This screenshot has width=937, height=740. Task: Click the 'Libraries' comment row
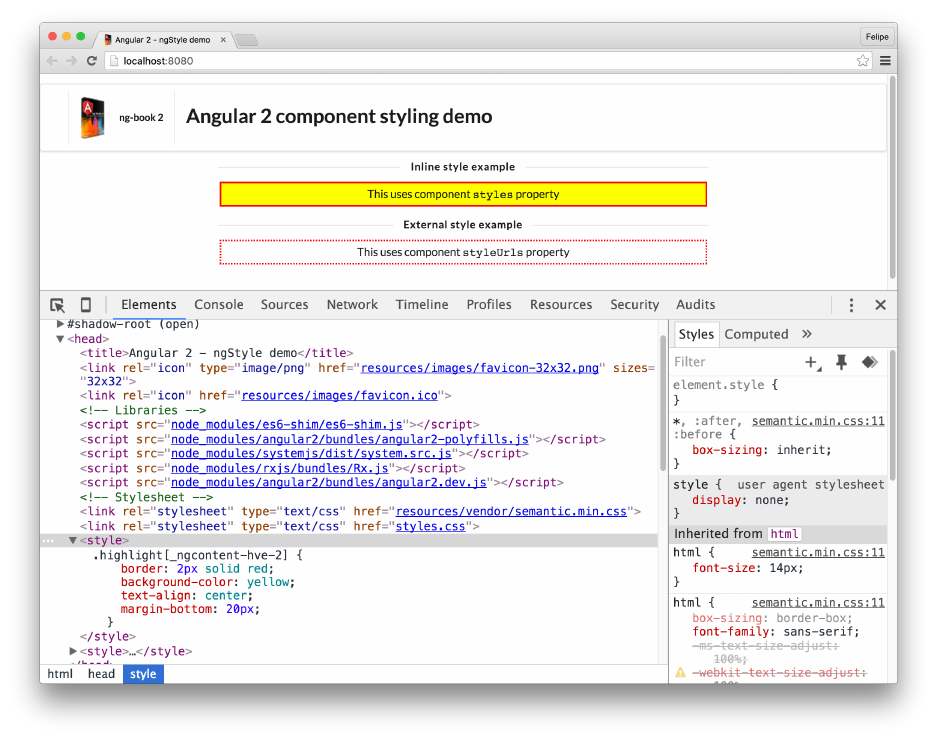[x=143, y=411]
